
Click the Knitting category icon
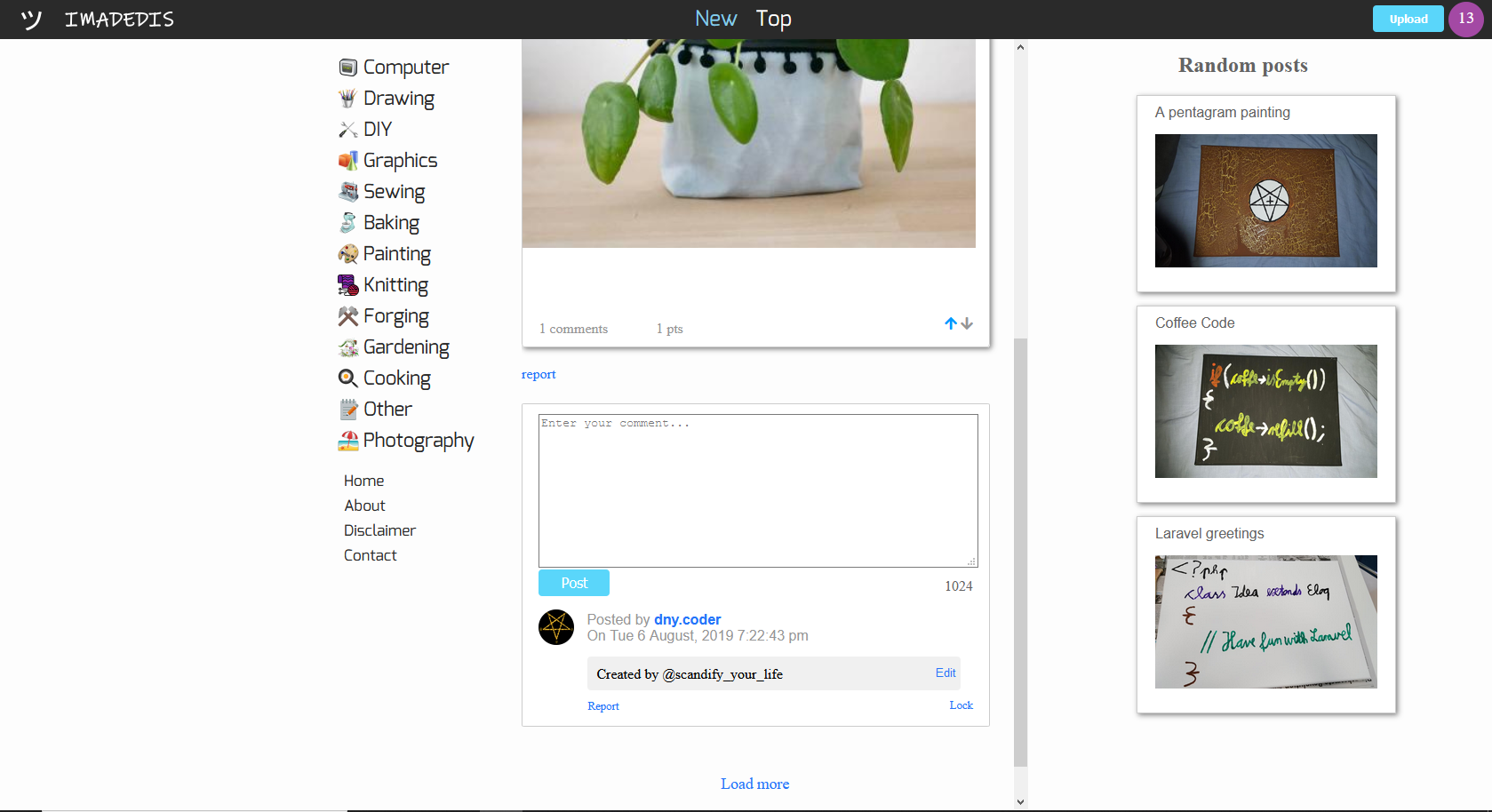tap(348, 285)
